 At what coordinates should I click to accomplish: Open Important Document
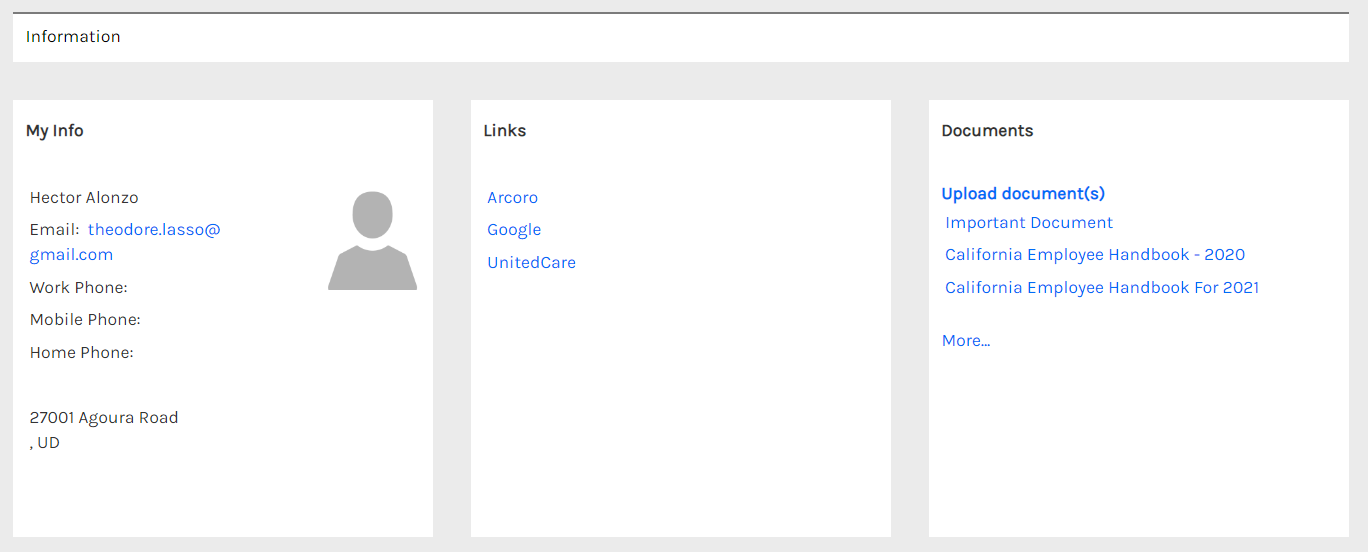pos(1029,223)
